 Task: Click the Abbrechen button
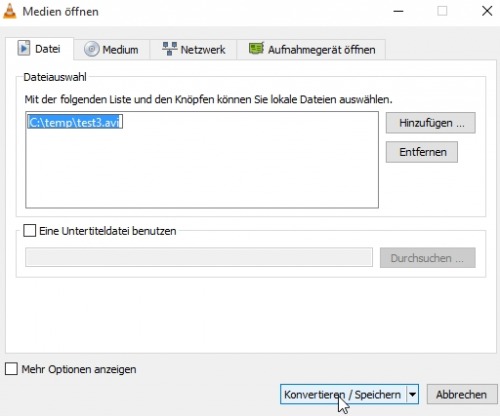coord(462,395)
